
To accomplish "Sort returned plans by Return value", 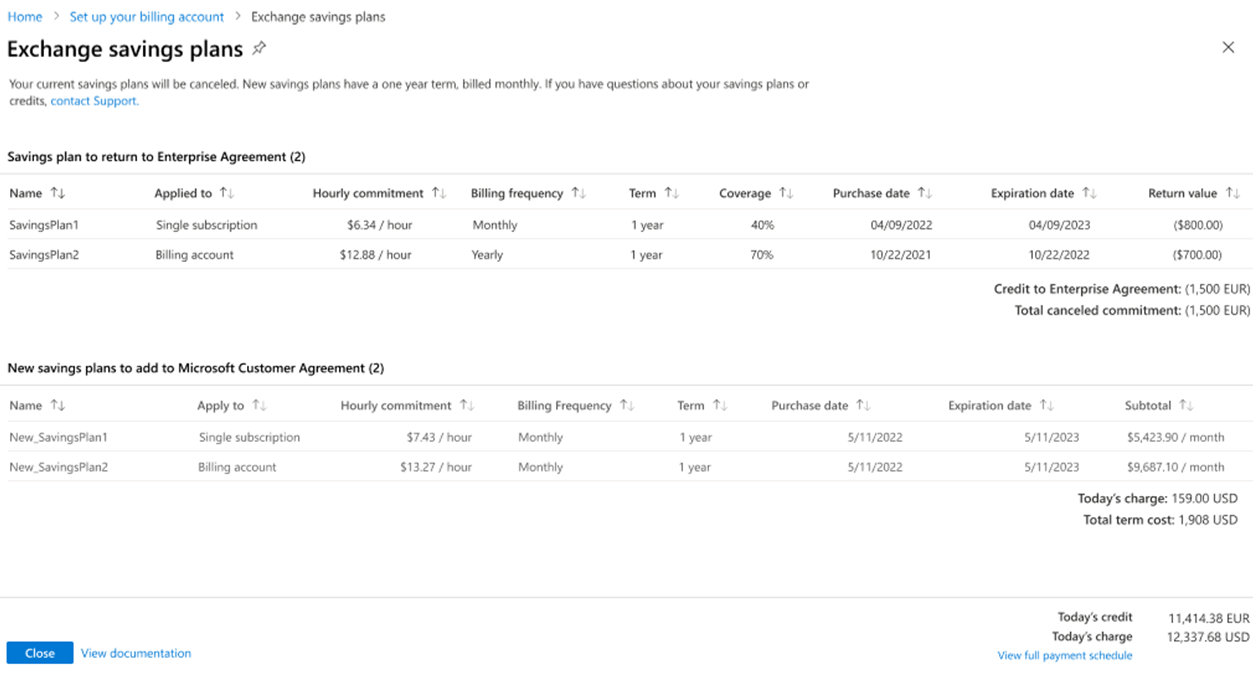I will pos(1232,193).
